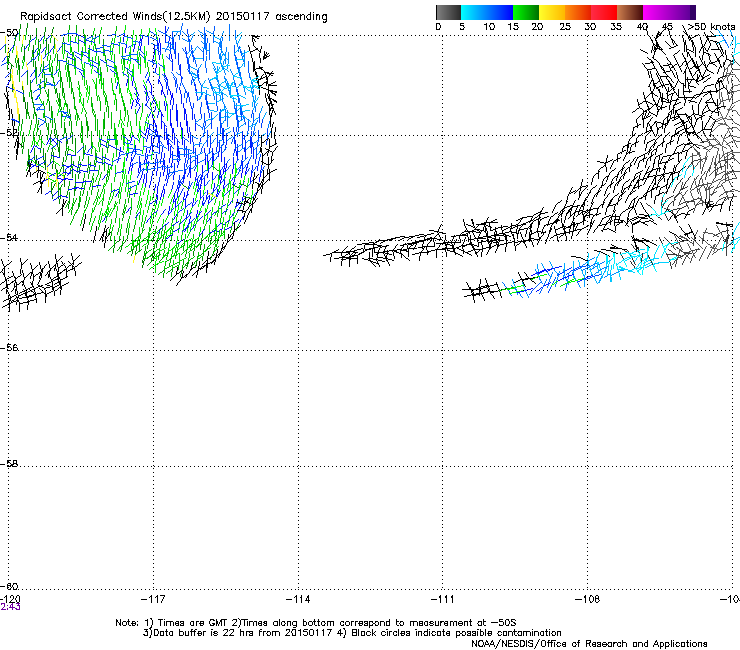Click the -54 latitude axis label
Viewport: 740px width, 650px height.
[9, 237]
